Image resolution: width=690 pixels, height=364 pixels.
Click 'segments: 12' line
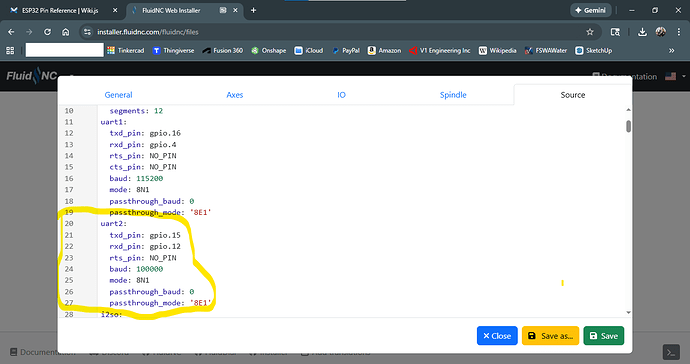(x=136, y=111)
